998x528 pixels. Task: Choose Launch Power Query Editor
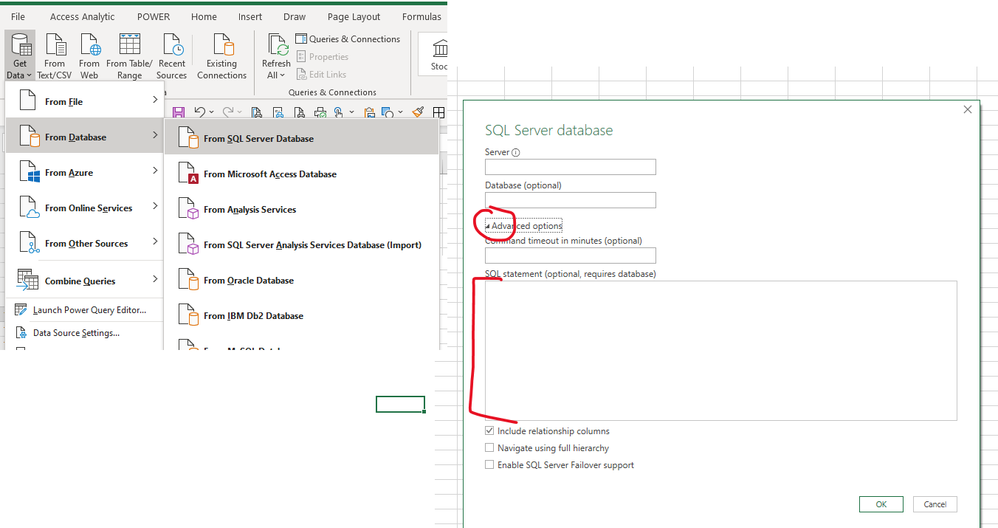(x=84, y=310)
